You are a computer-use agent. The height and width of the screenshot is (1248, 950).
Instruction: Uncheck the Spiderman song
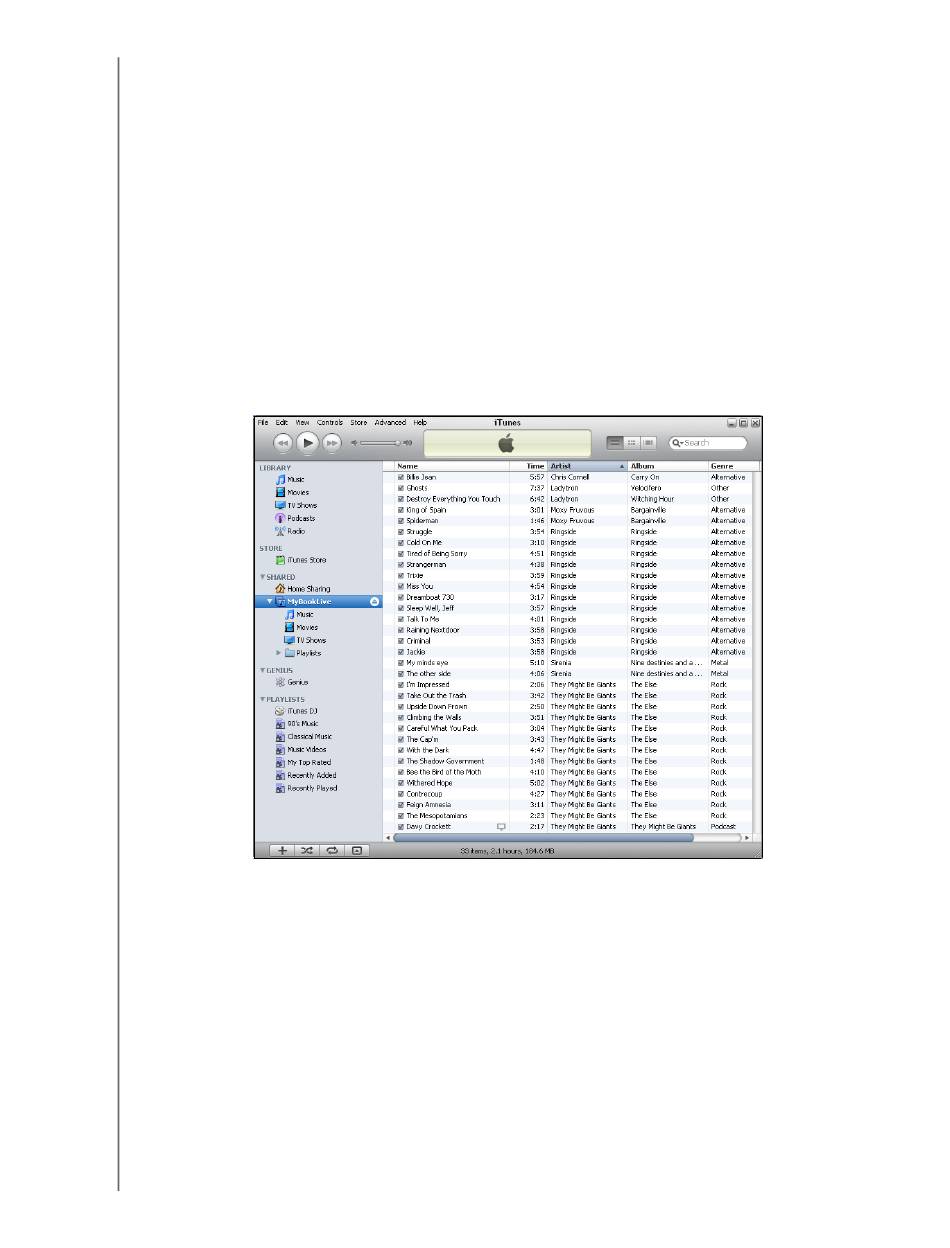pos(401,522)
